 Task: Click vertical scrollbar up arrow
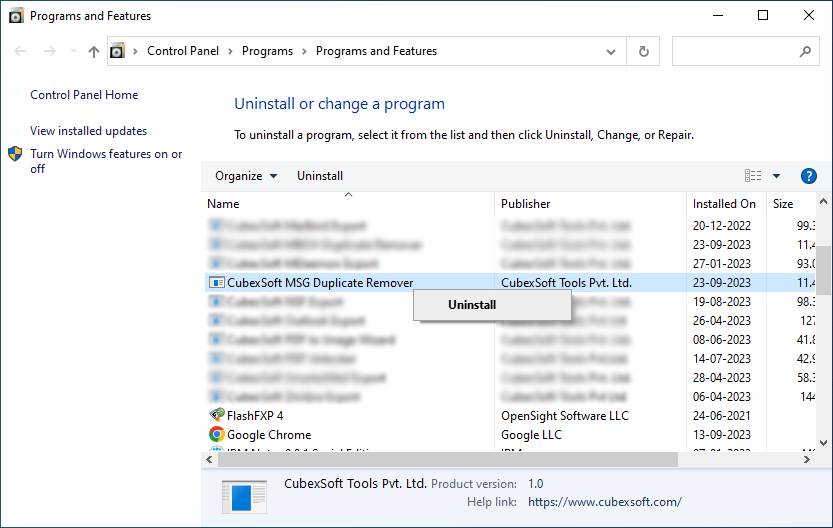[823, 202]
